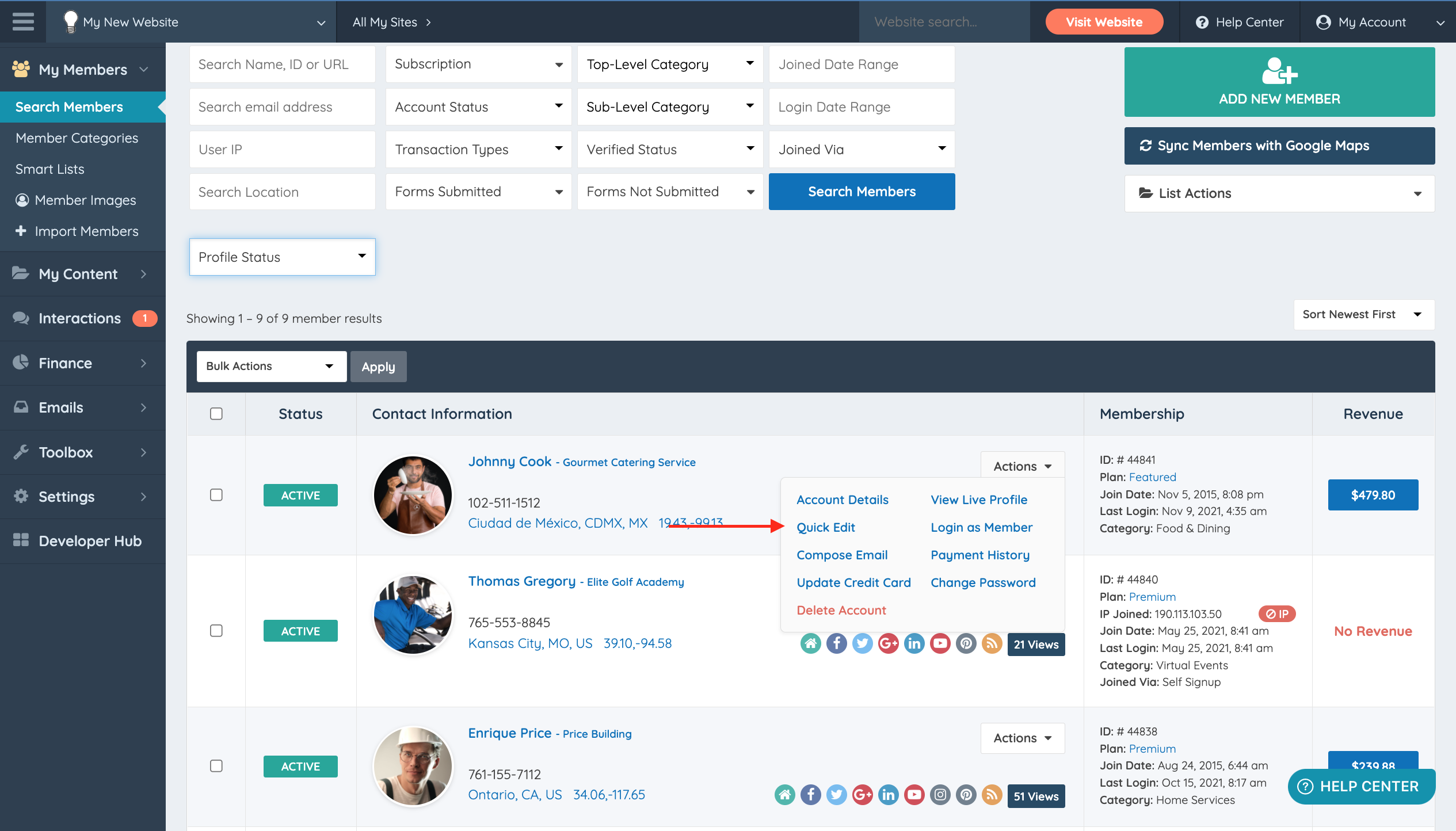Select Quick Edit from Actions menu
The height and width of the screenshot is (831, 1456).
pyautogui.click(x=825, y=527)
